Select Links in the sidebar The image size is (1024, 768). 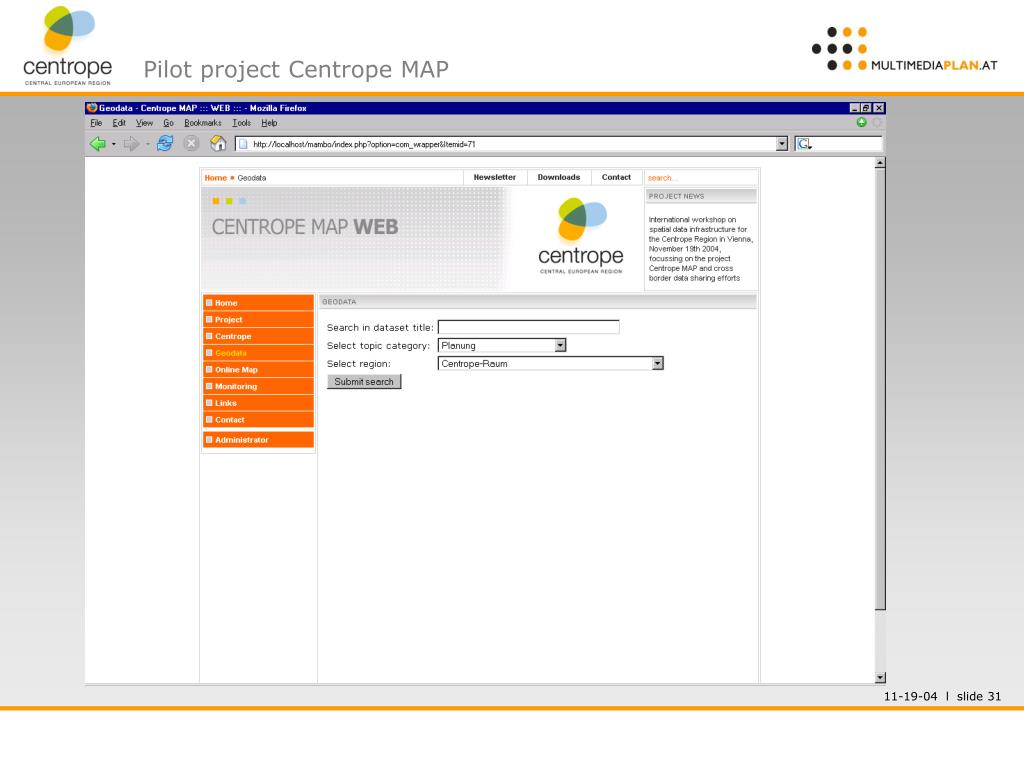pos(258,403)
